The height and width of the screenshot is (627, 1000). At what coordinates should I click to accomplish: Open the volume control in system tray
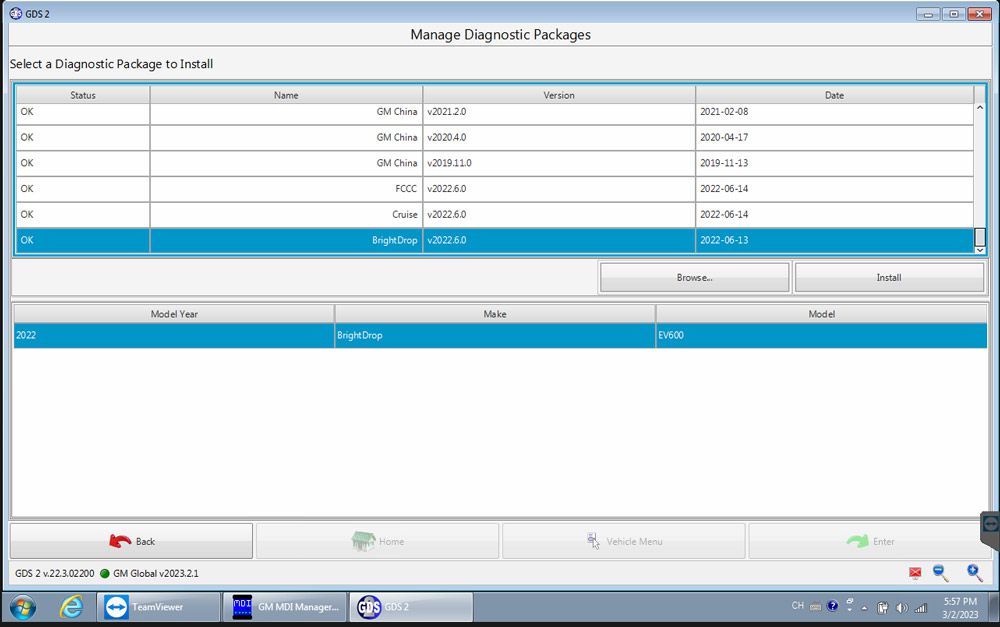[x=902, y=607]
